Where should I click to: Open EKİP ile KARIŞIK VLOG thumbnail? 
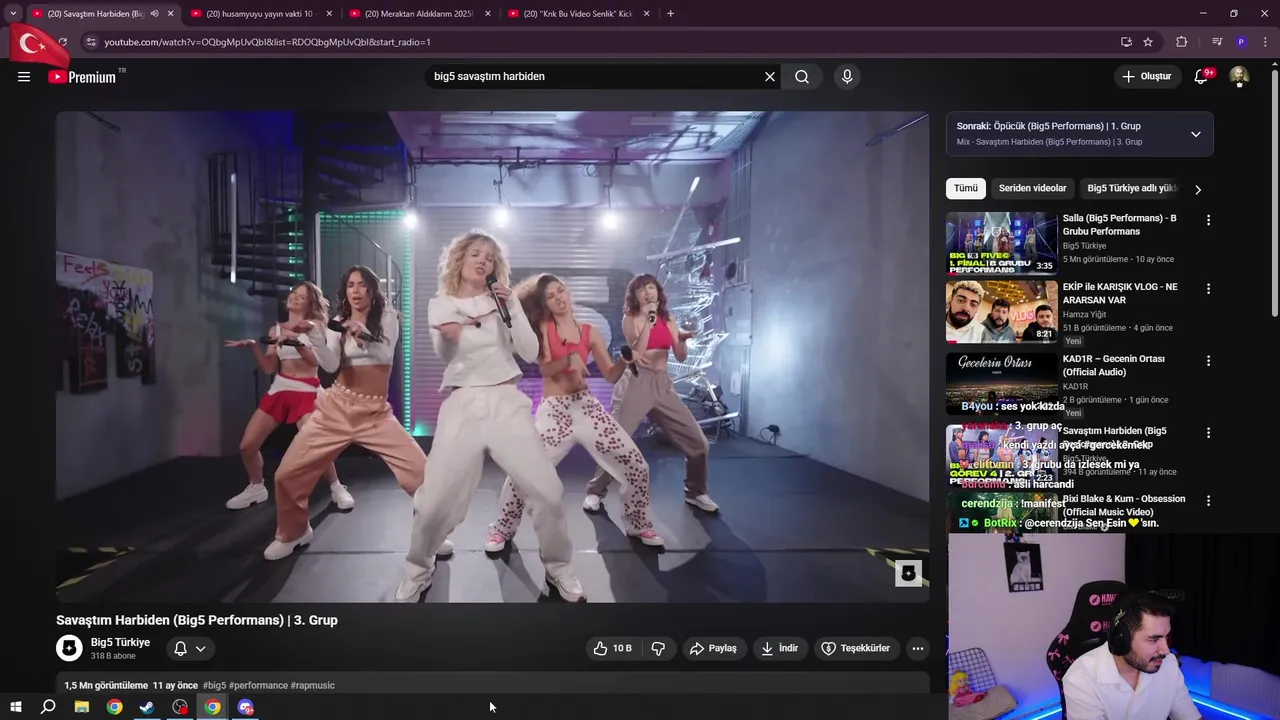point(1002,312)
